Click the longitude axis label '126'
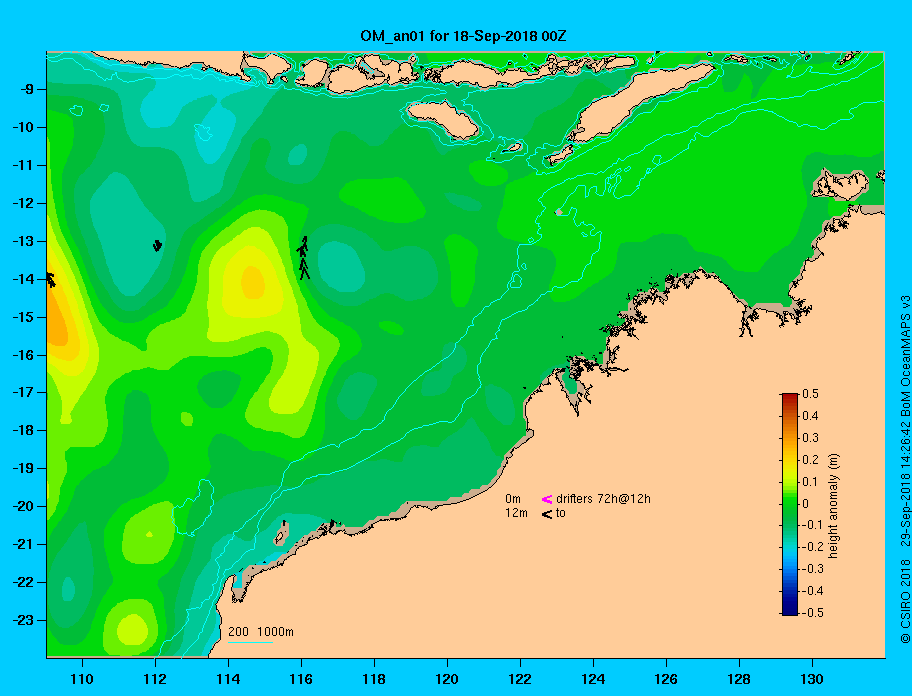Screen dimensions: 912x696 (x=666, y=679)
